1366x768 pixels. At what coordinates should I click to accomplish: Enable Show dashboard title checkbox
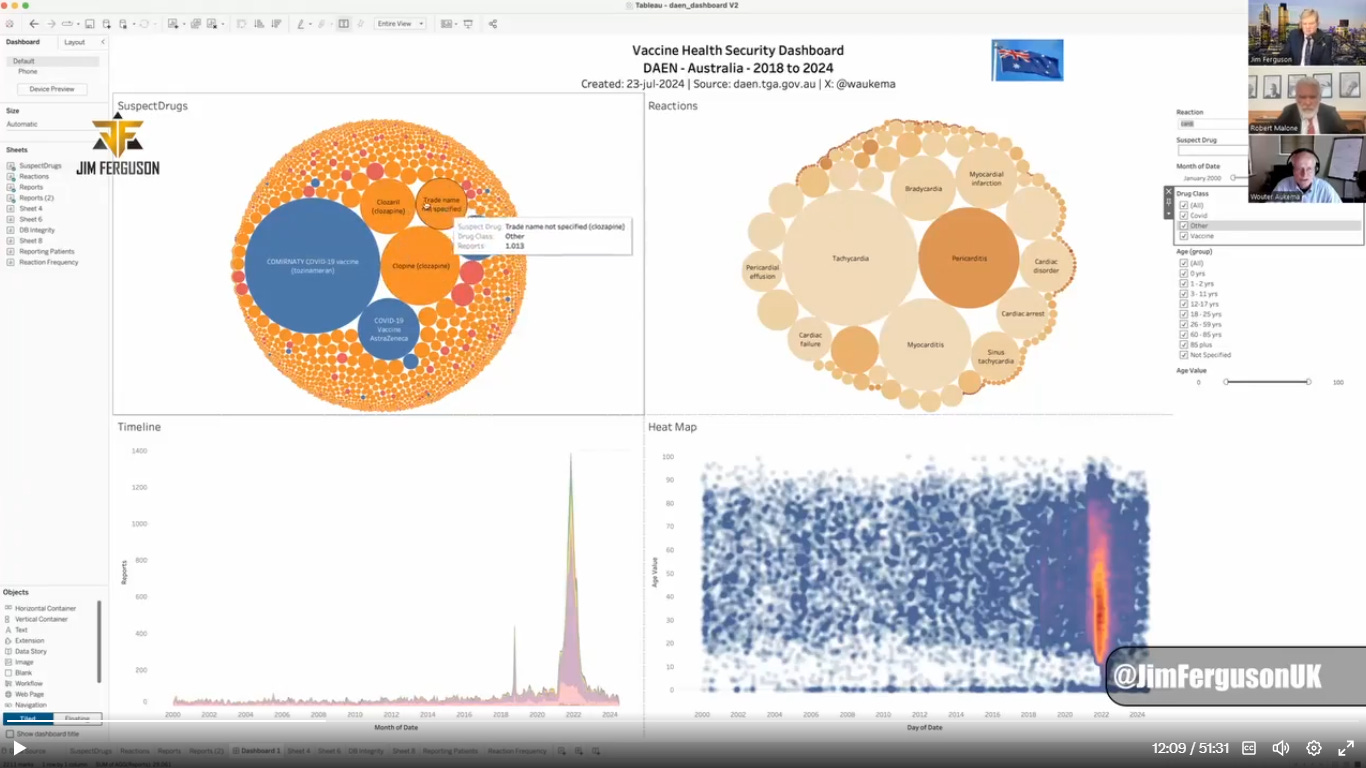(x=10, y=734)
